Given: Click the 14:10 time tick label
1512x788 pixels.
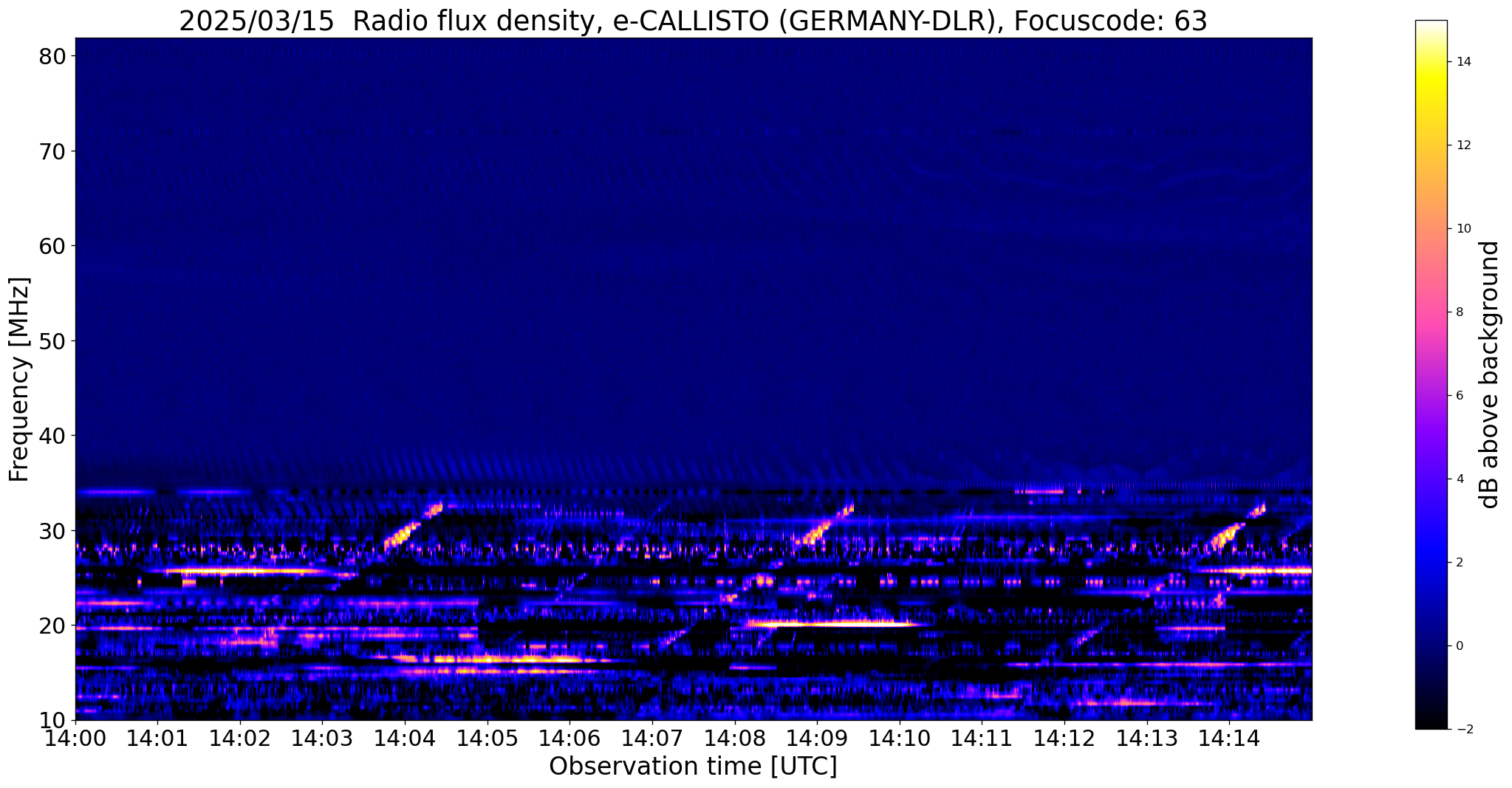Looking at the screenshot, I should coord(900,737).
